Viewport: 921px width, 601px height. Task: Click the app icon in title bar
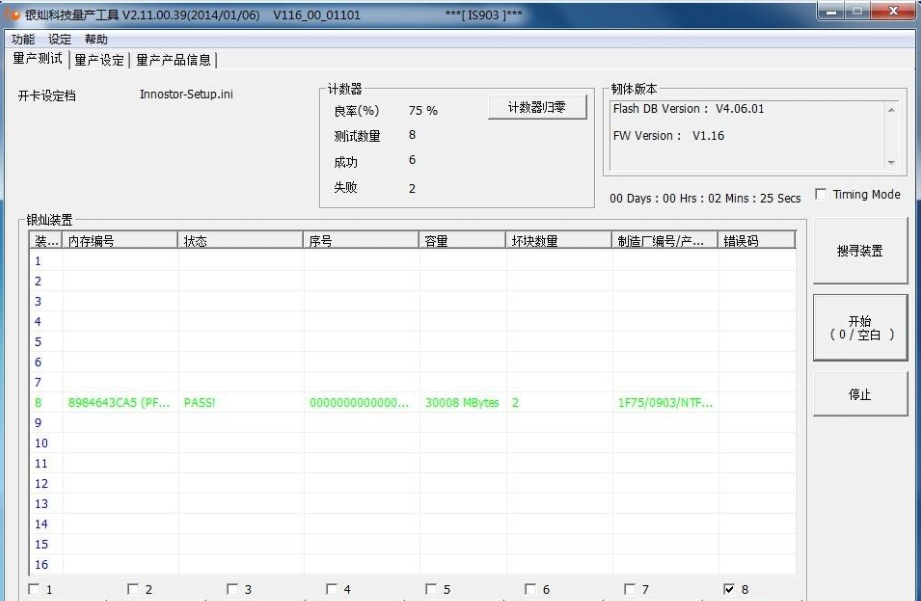(14, 15)
